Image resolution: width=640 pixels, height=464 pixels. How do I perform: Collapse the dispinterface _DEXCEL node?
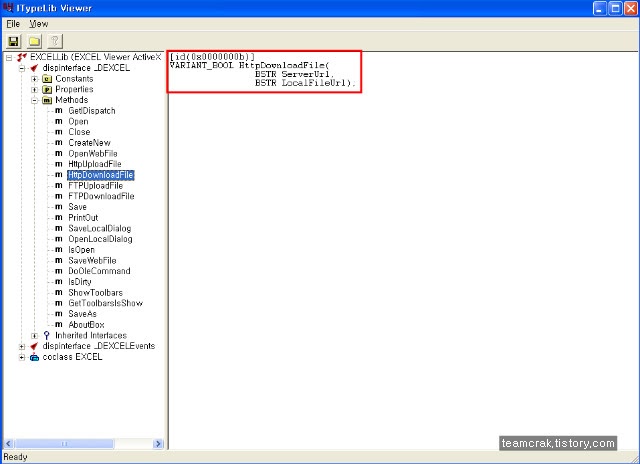point(22,68)
